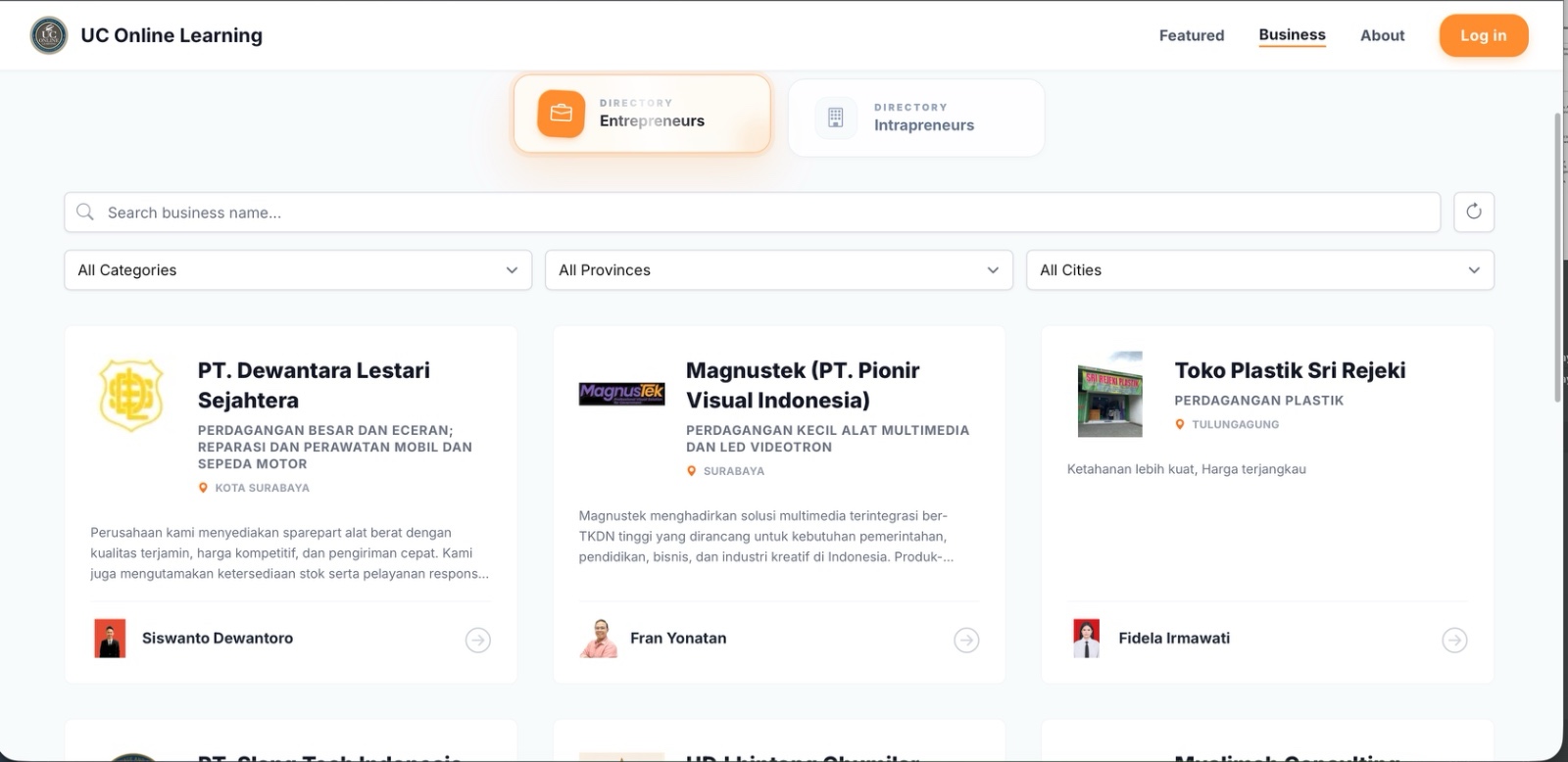Click the KOTA SURABAYA location text
Screen dimensions: 1568x762
[262, 488]
